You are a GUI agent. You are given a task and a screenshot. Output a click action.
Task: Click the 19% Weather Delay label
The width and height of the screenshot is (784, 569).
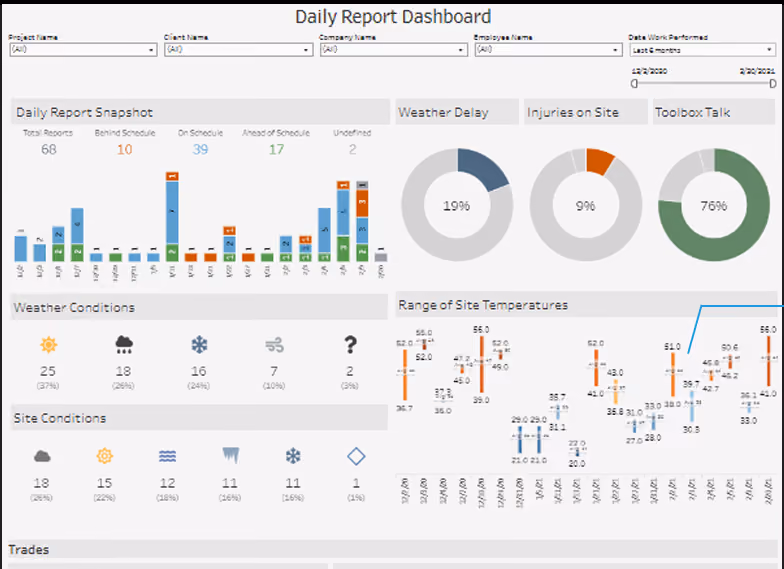456,206
